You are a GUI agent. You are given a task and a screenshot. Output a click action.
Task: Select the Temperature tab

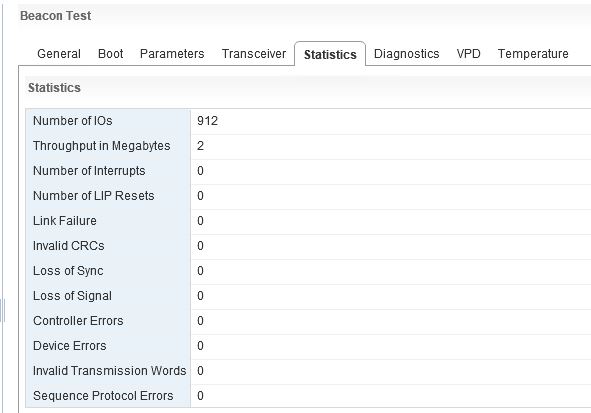[533, 54]
